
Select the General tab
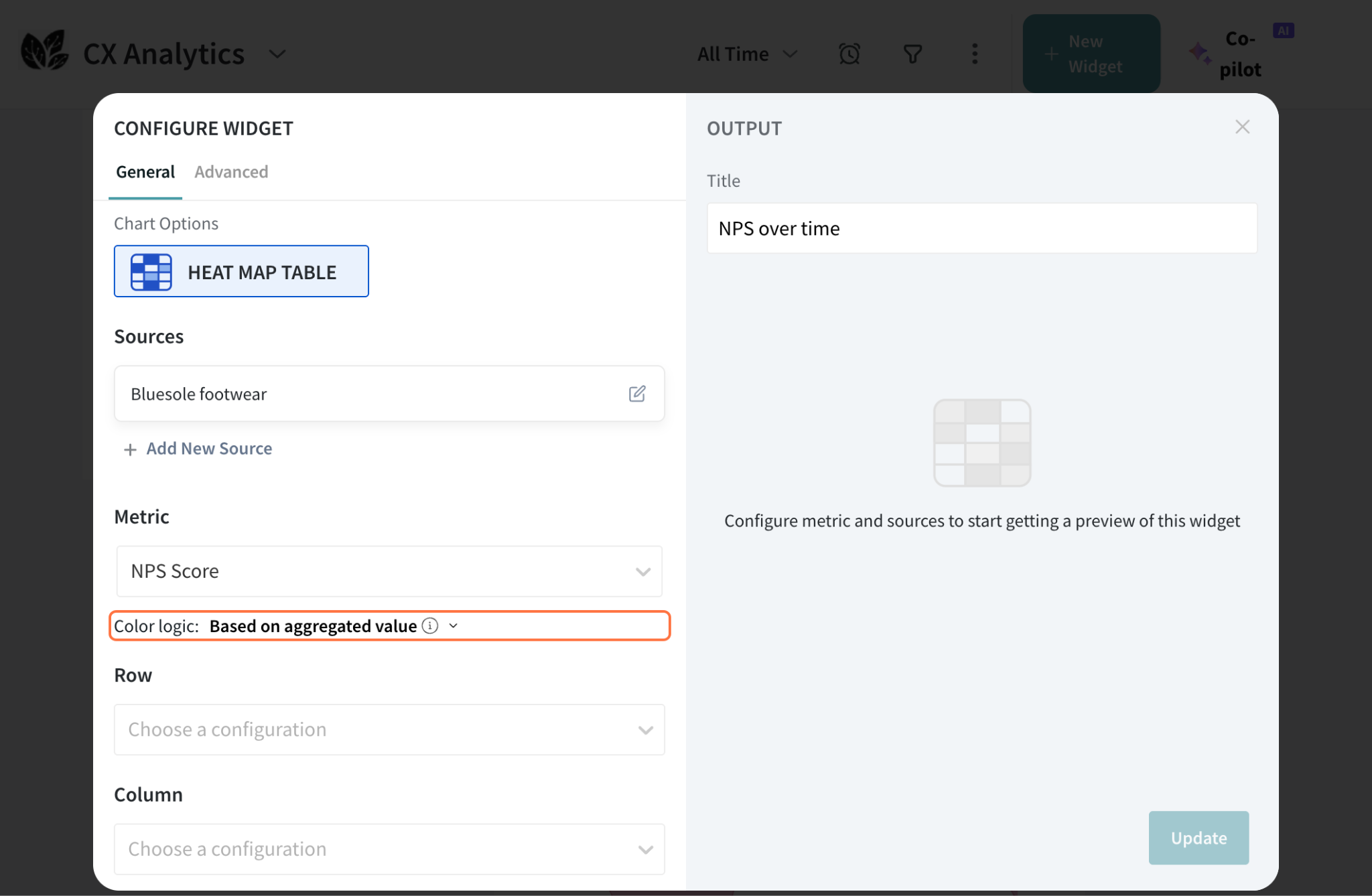click(145, 172)
